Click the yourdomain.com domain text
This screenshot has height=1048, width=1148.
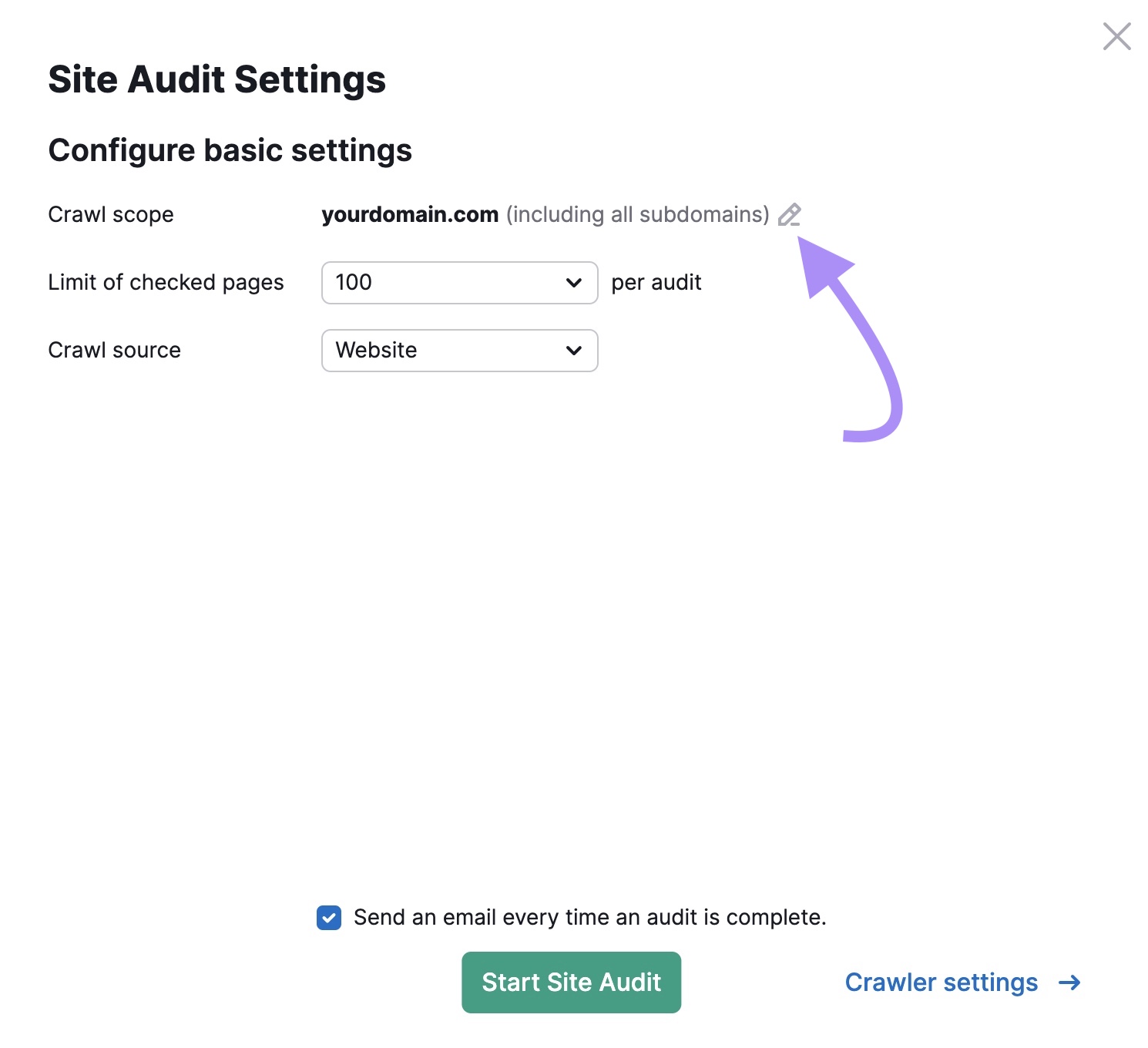click(x=410, y=214)
